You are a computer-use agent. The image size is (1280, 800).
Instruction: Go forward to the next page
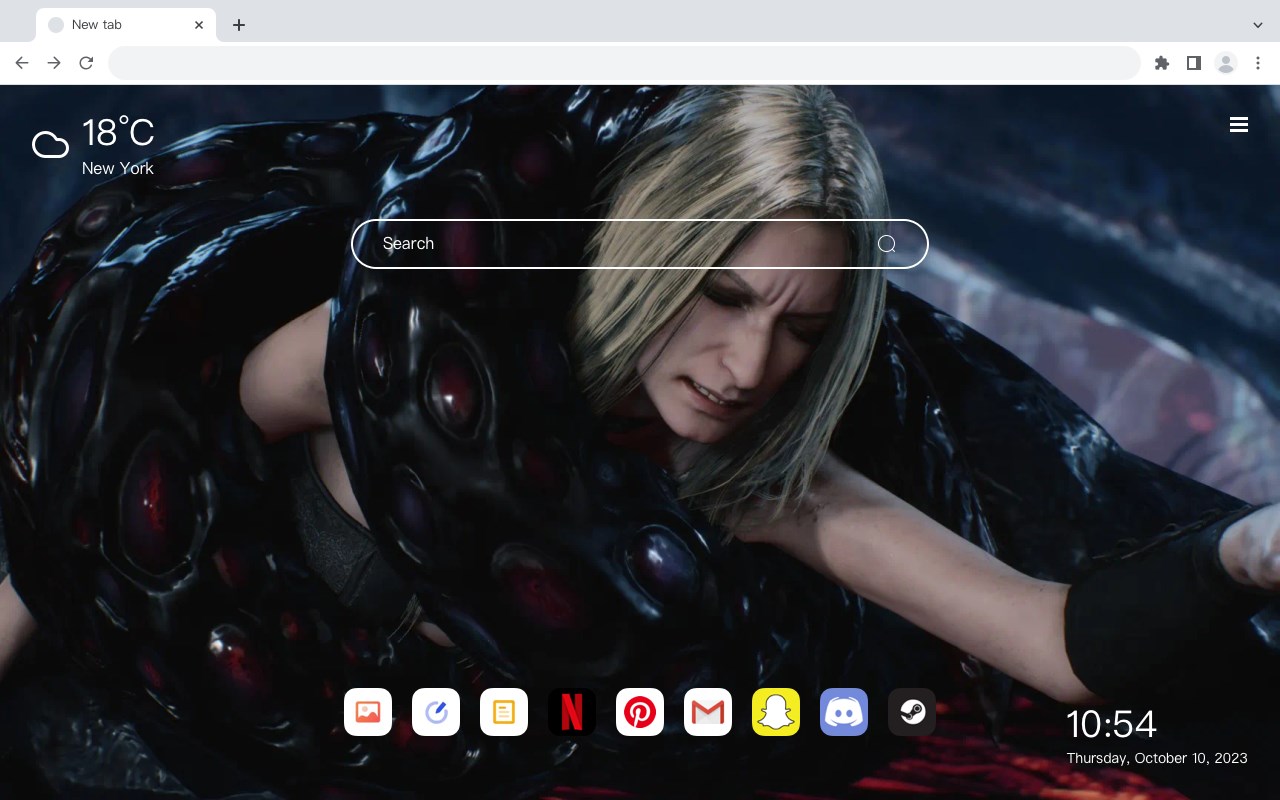coord(54,63)
